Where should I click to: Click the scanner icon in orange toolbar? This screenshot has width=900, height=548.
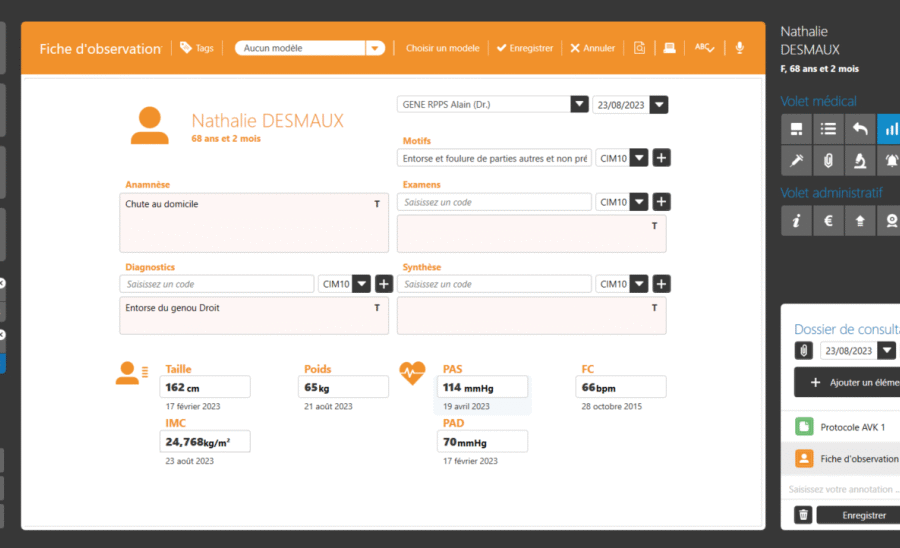[x=669, y=48]
